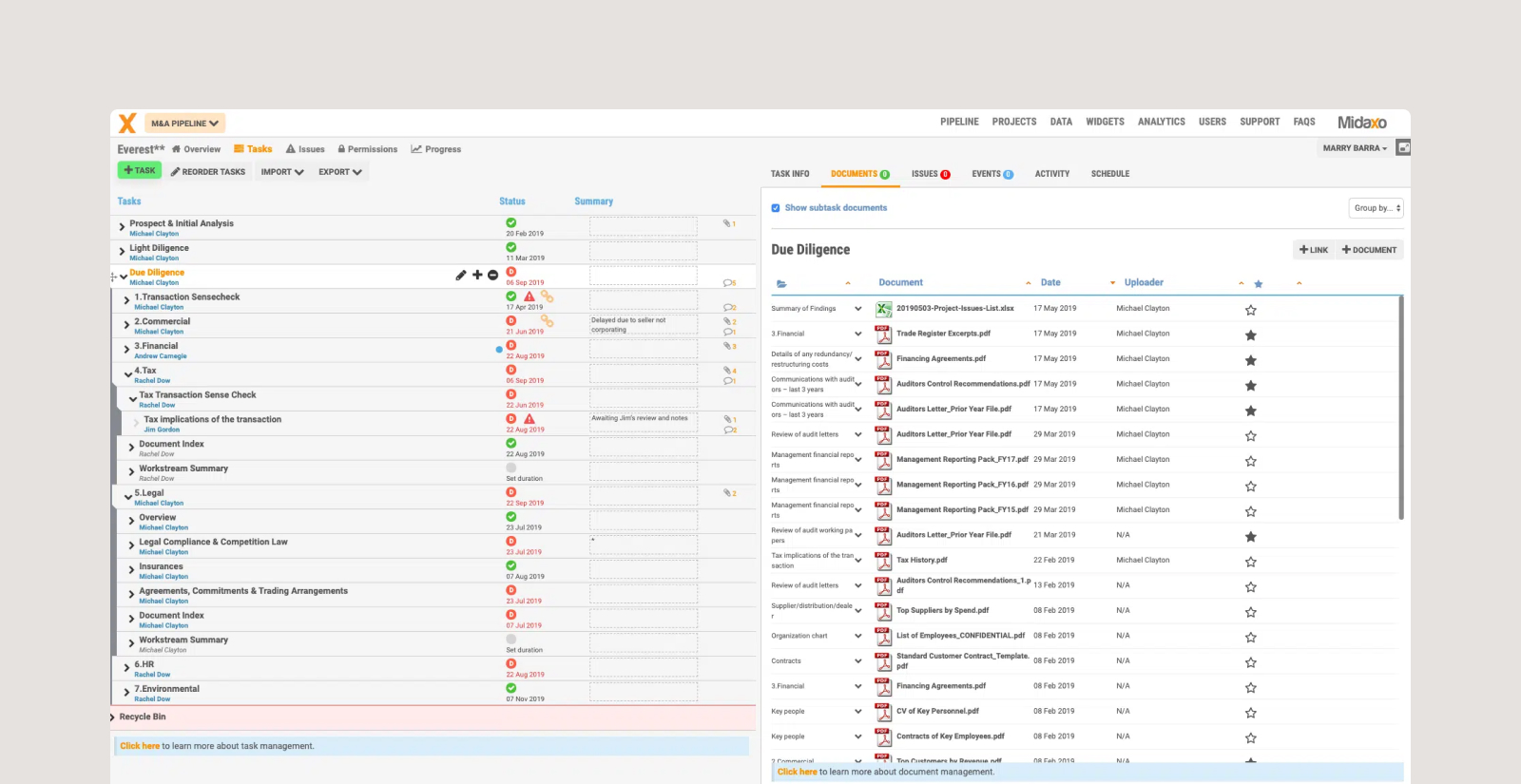This screenshot has width=1521, height=784.
Task: Click grey status circle on Rachel Dow's Workstream Summary
Action: point(511,468)
